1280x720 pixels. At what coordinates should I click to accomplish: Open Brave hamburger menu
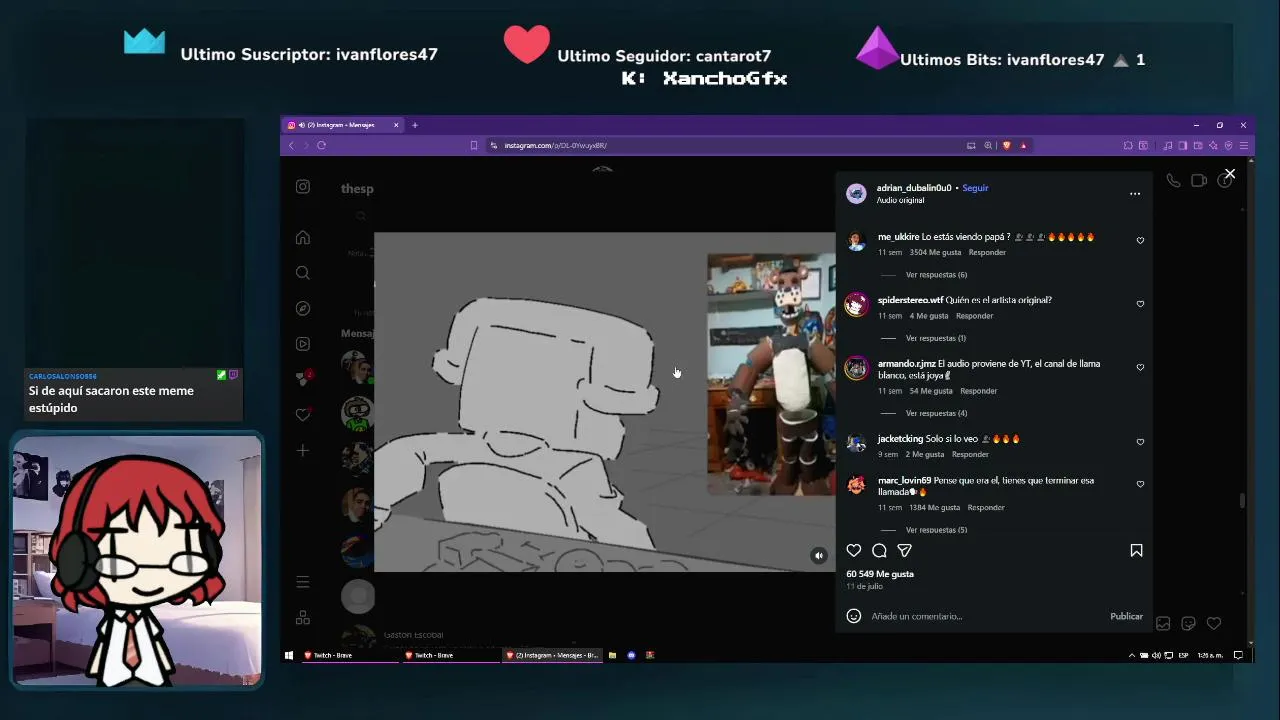pos(1244,145)
